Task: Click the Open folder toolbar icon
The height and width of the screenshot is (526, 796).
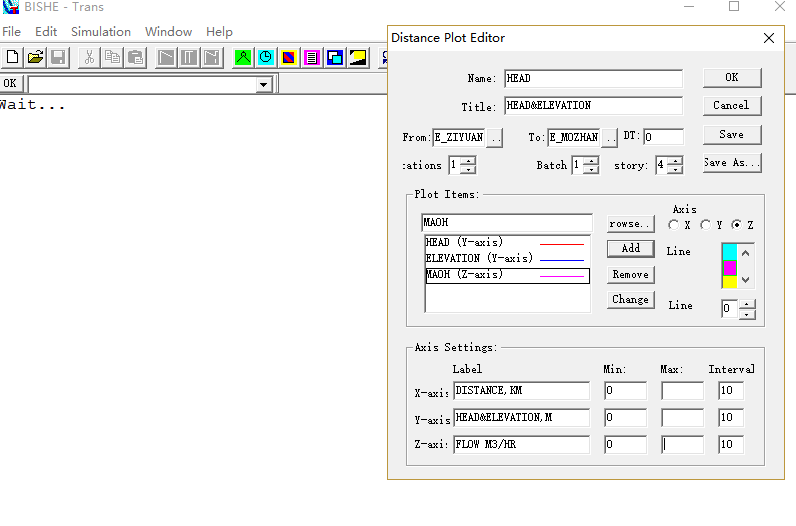Action: (x=35, y=58)
